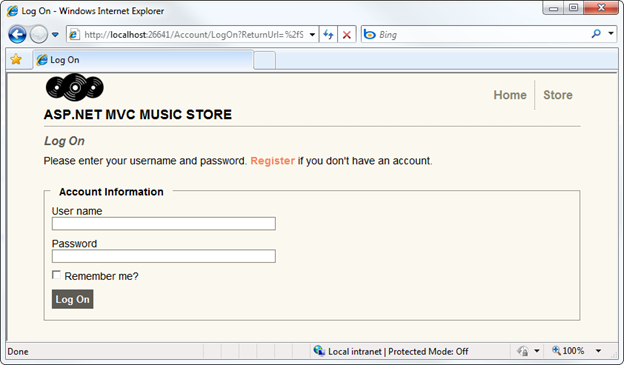624x365 pixels.
Task: Open a new blank tab
Action: [x=264, y=61]
